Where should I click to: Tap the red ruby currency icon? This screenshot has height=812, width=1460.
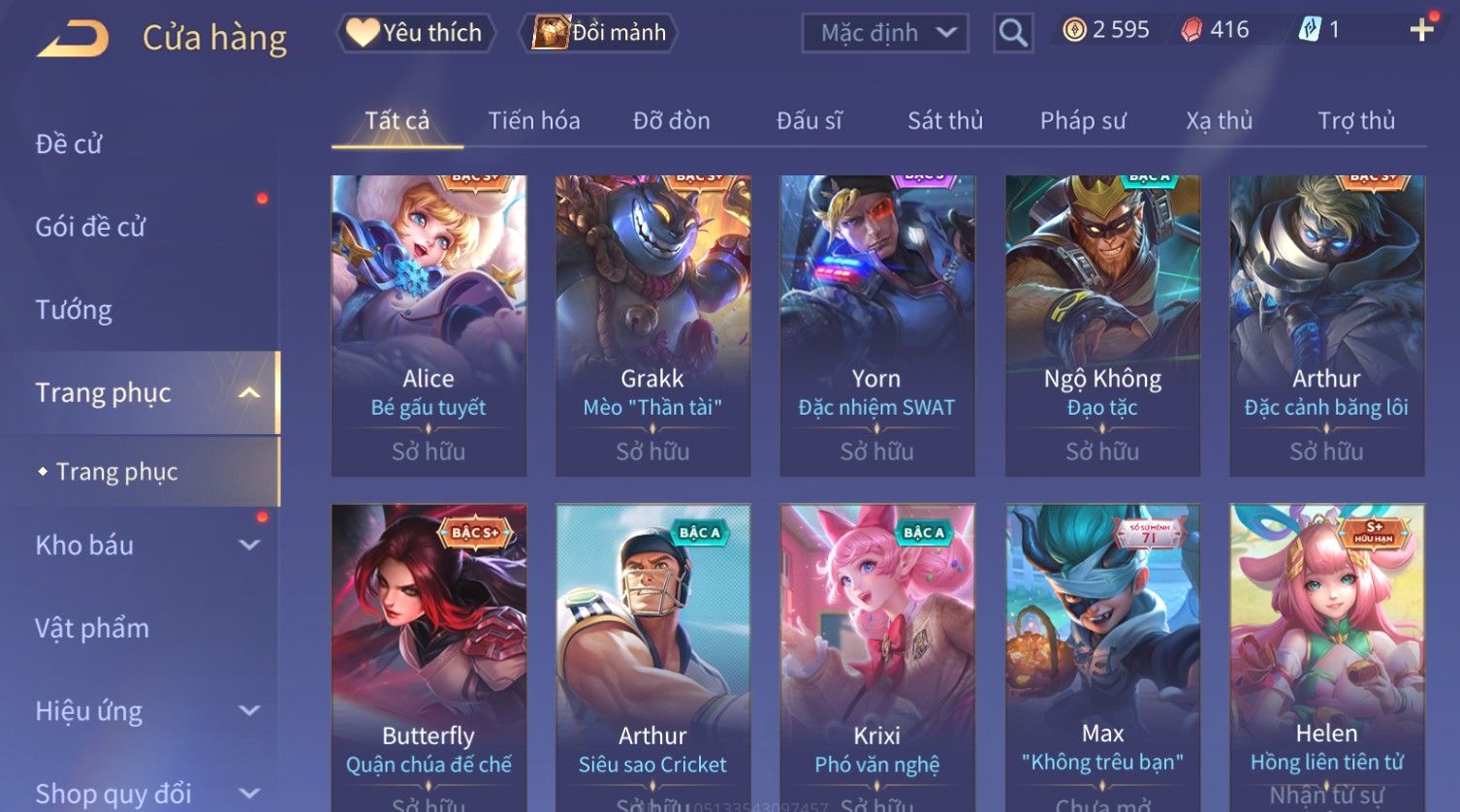tap(1190, 30)
